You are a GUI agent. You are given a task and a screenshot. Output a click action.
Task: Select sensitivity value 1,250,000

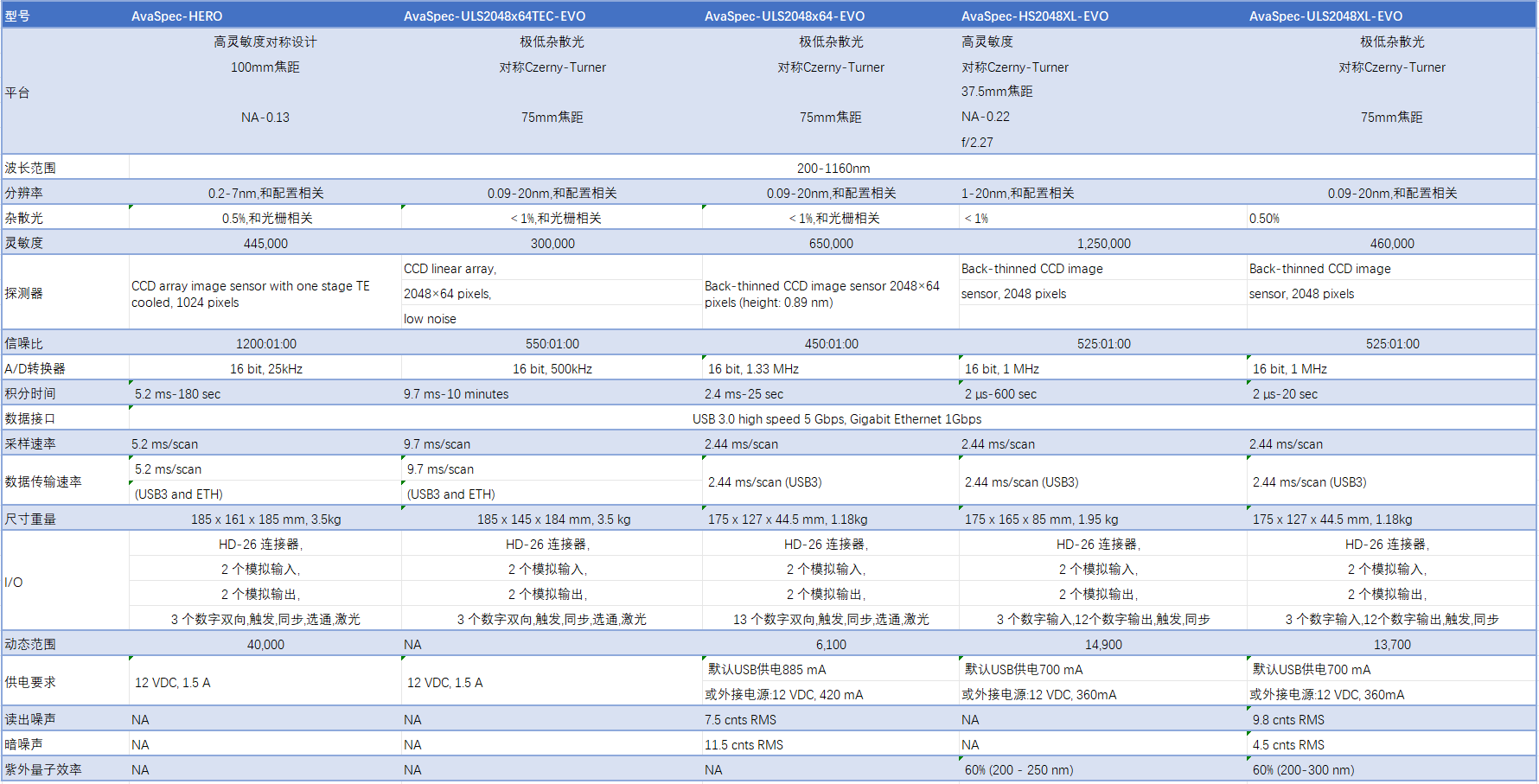[x=1103, y=243]
